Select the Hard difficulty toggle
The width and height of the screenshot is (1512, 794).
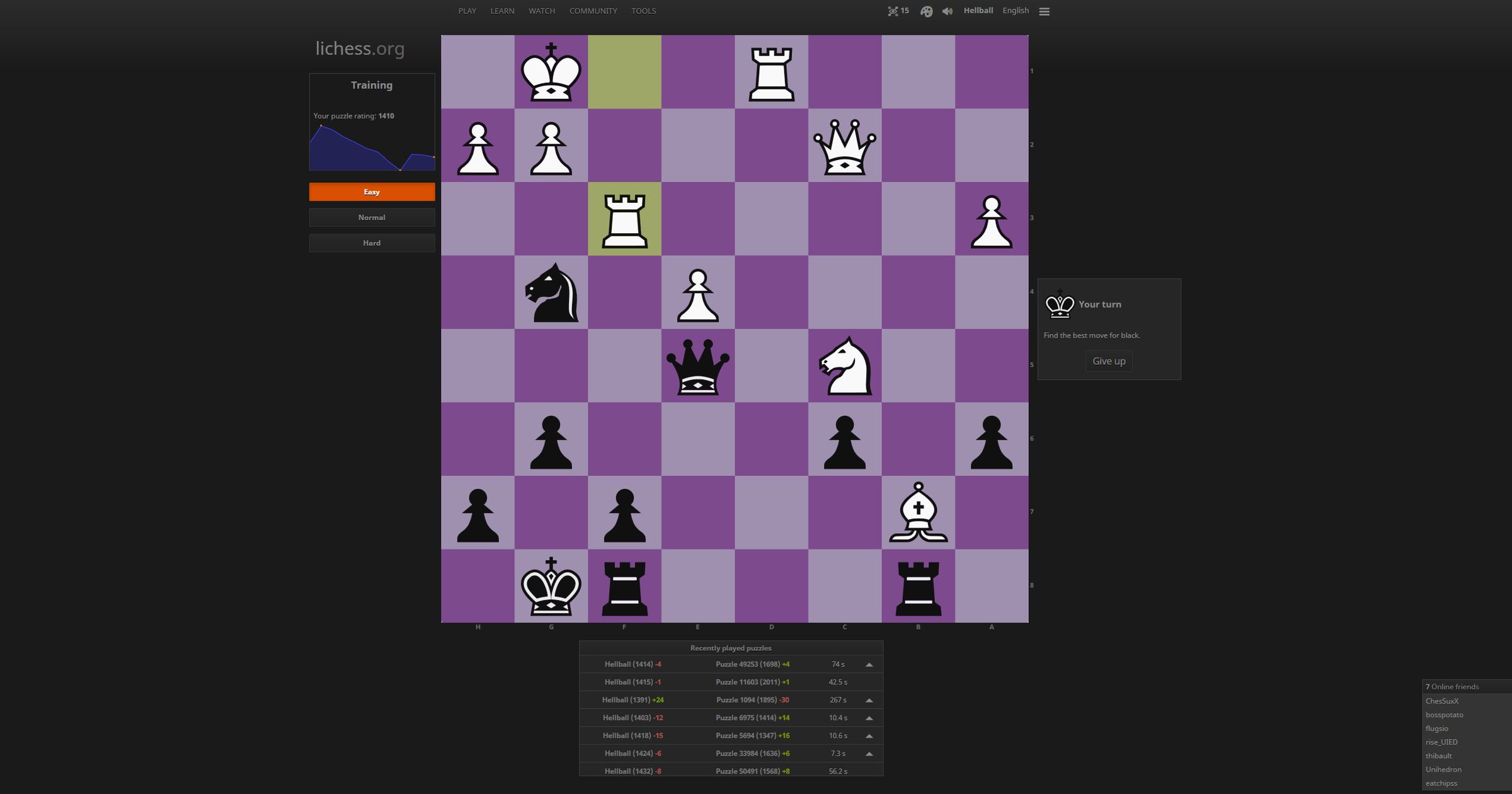click(x=371, y=243)
